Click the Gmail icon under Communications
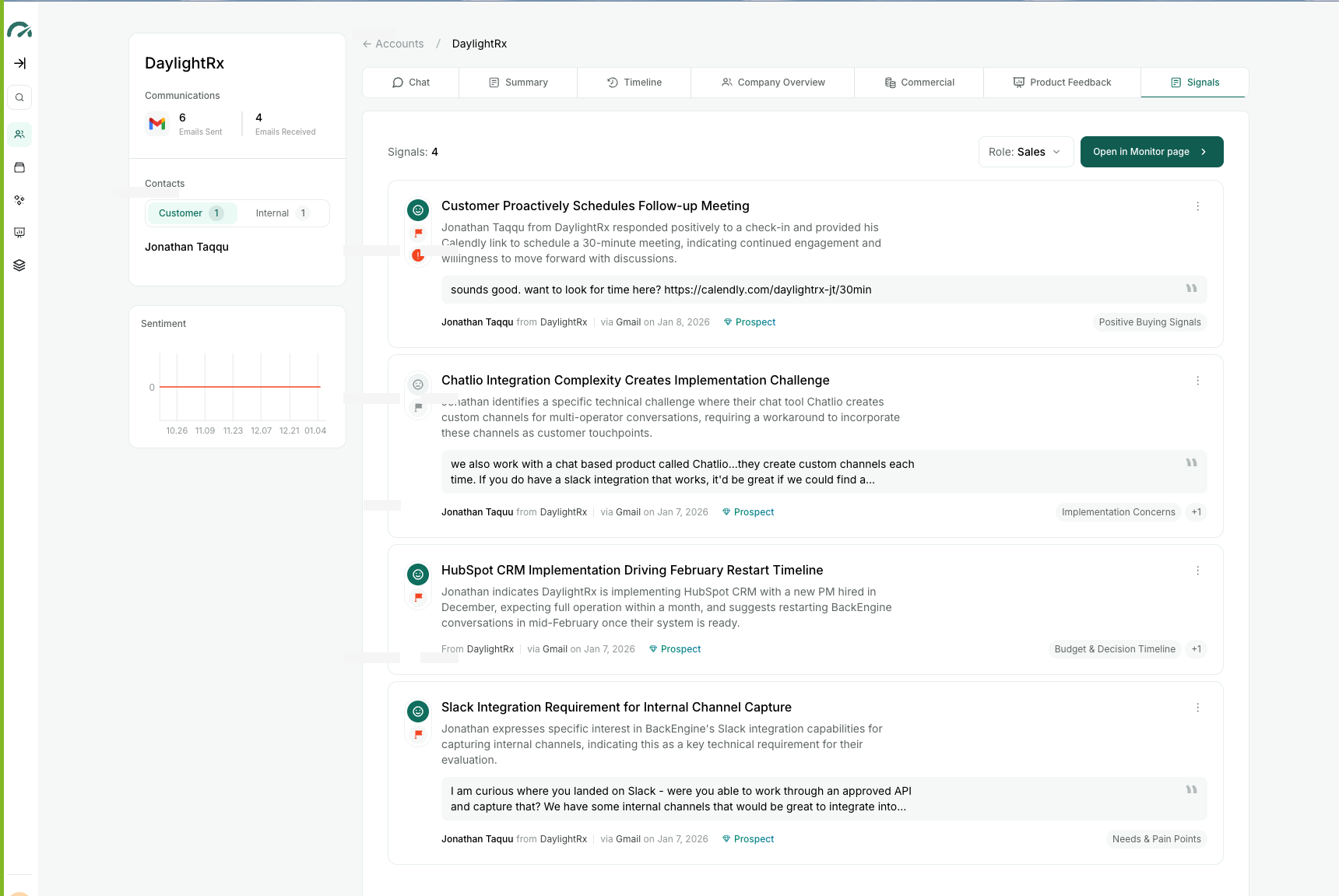1339x896 pixels. (x=157, y=123)
